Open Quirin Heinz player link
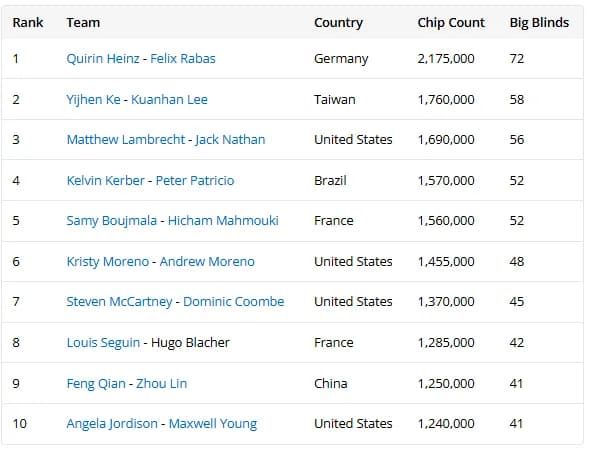This screenshot has height=453, width=591. pyautogui.click(x=103, y=59)
